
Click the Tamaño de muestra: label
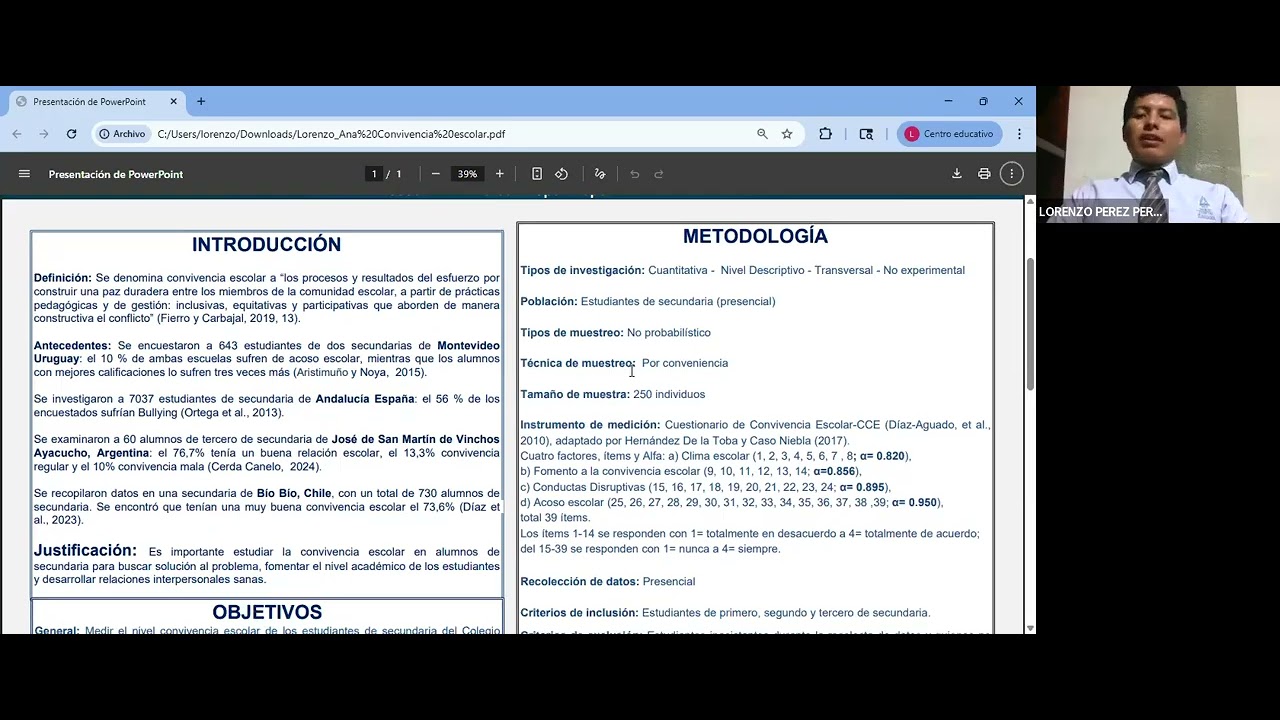tap(574, 395)
